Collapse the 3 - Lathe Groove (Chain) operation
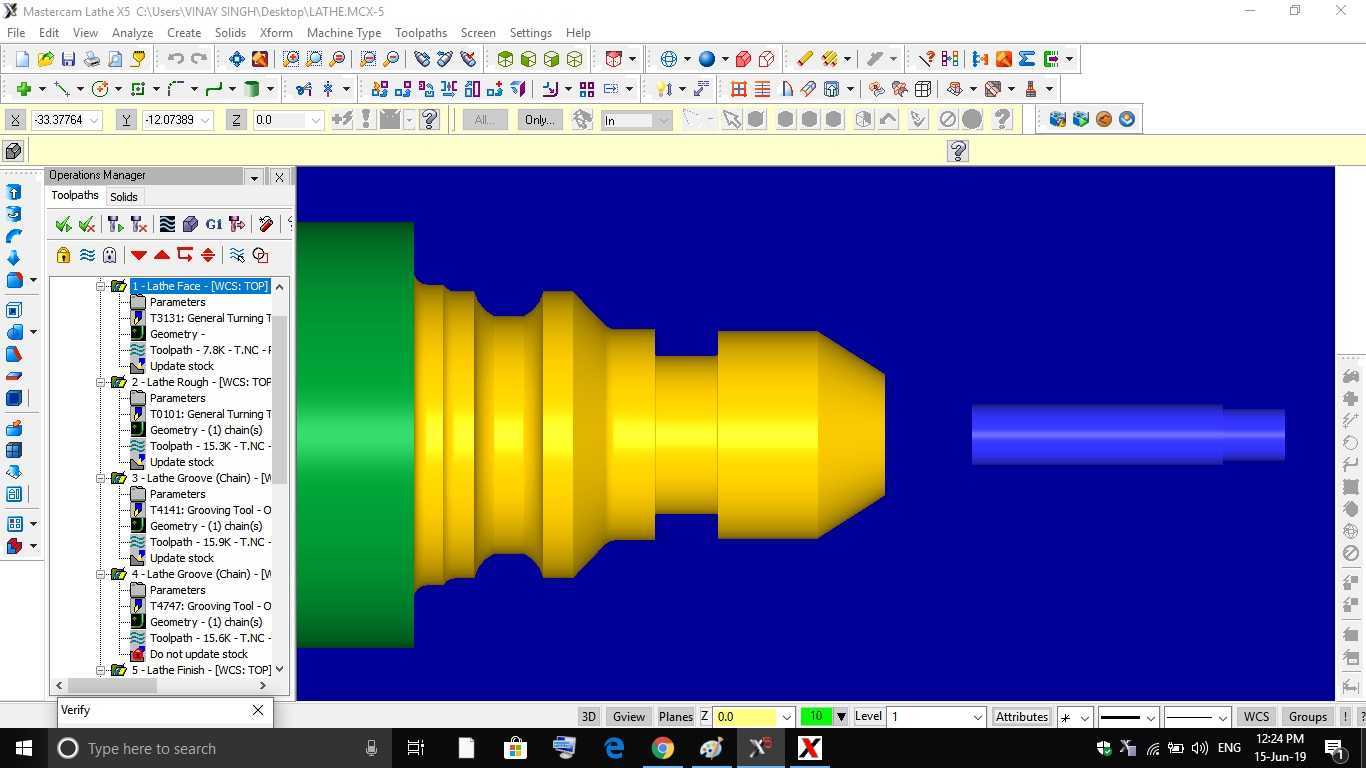Image resolution: width=1366 pixels, height=768 pixels. click(101, 478)
